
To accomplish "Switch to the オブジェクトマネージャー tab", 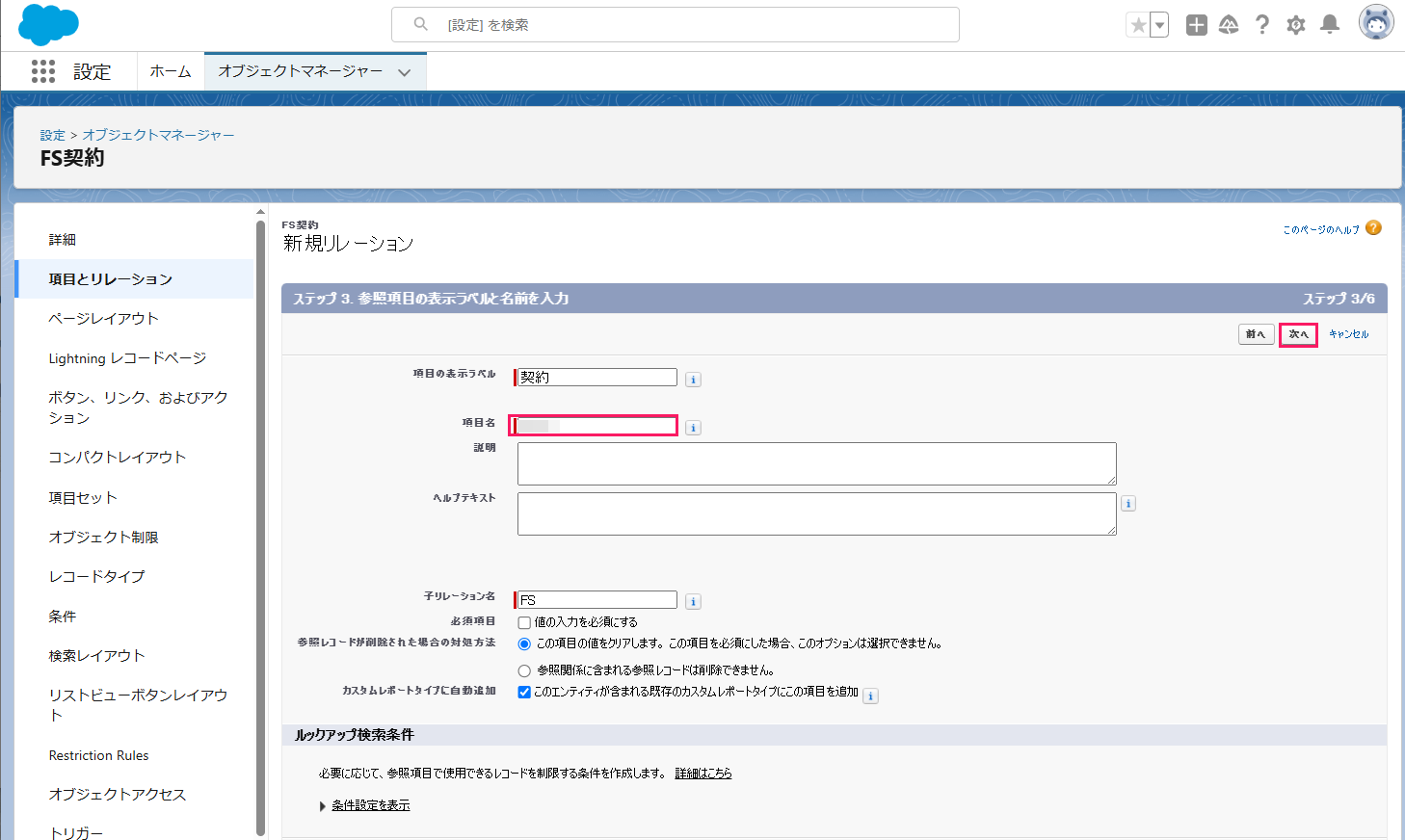I will [x=300, y=71].
